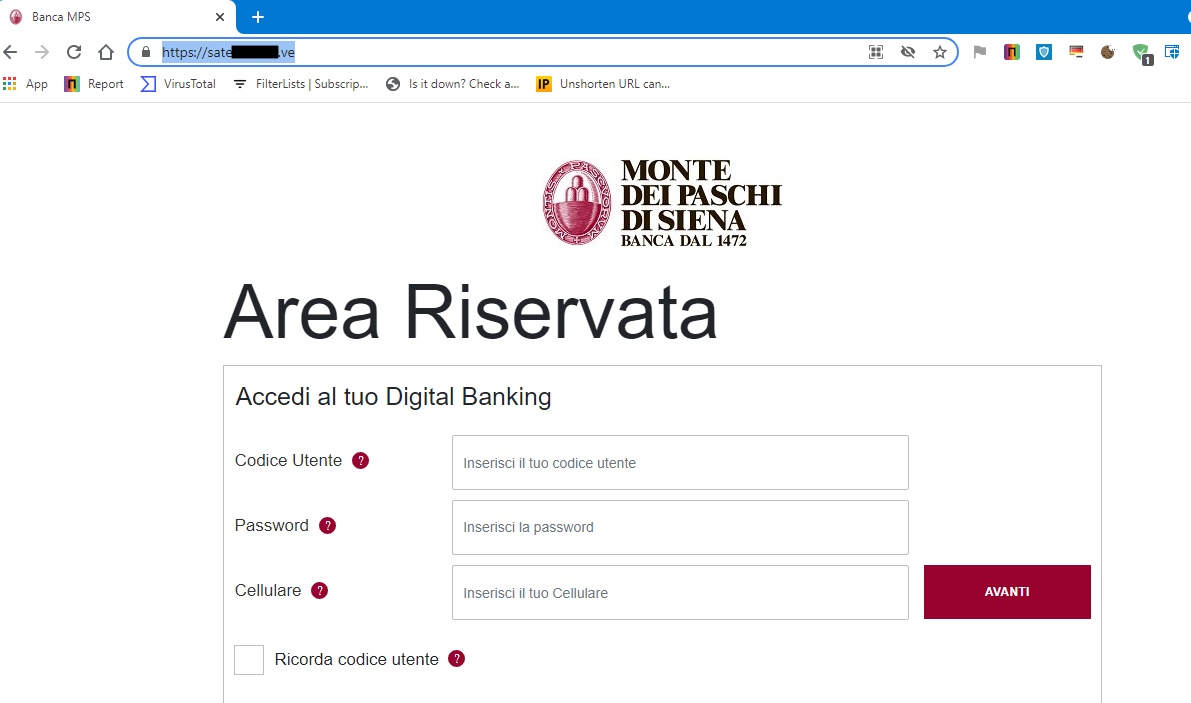
Task: Open a new tab with plus button
Action: point(257,17)
